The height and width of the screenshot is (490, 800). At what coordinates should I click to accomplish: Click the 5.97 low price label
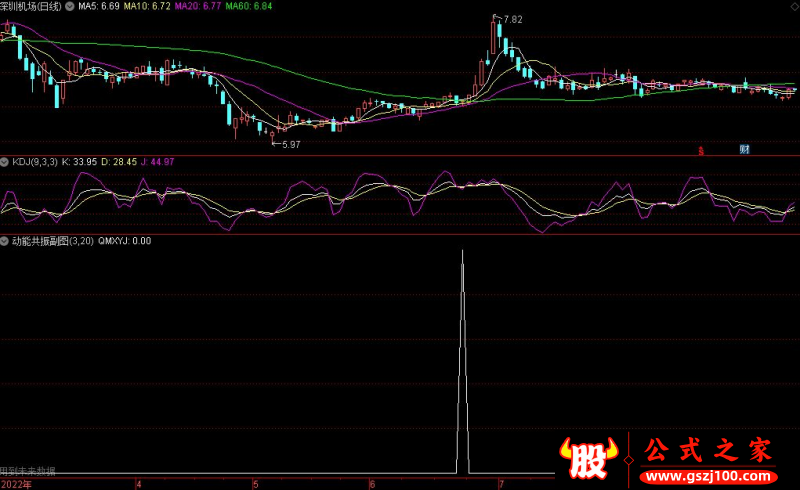click(289, 145)
